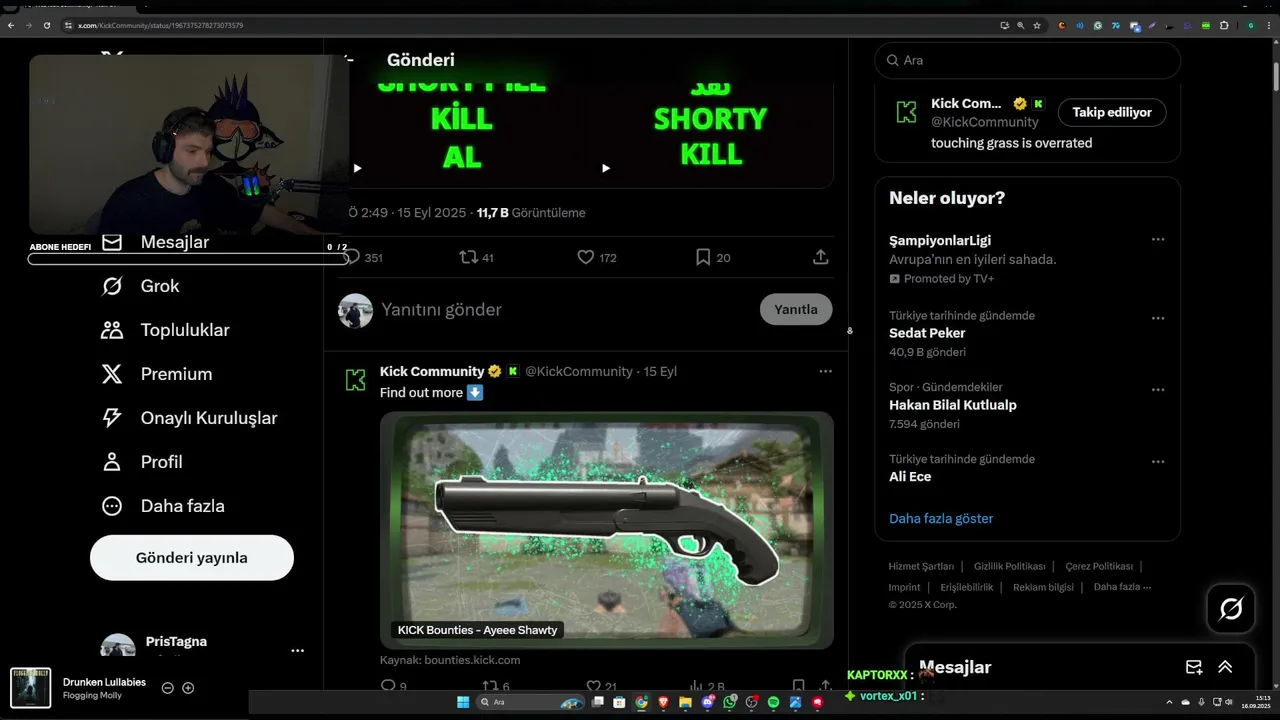Open options for ŞampiyonlarLigi trend
The height and width of the screenshot is (720, 1280).
[x=1158, y=240]
